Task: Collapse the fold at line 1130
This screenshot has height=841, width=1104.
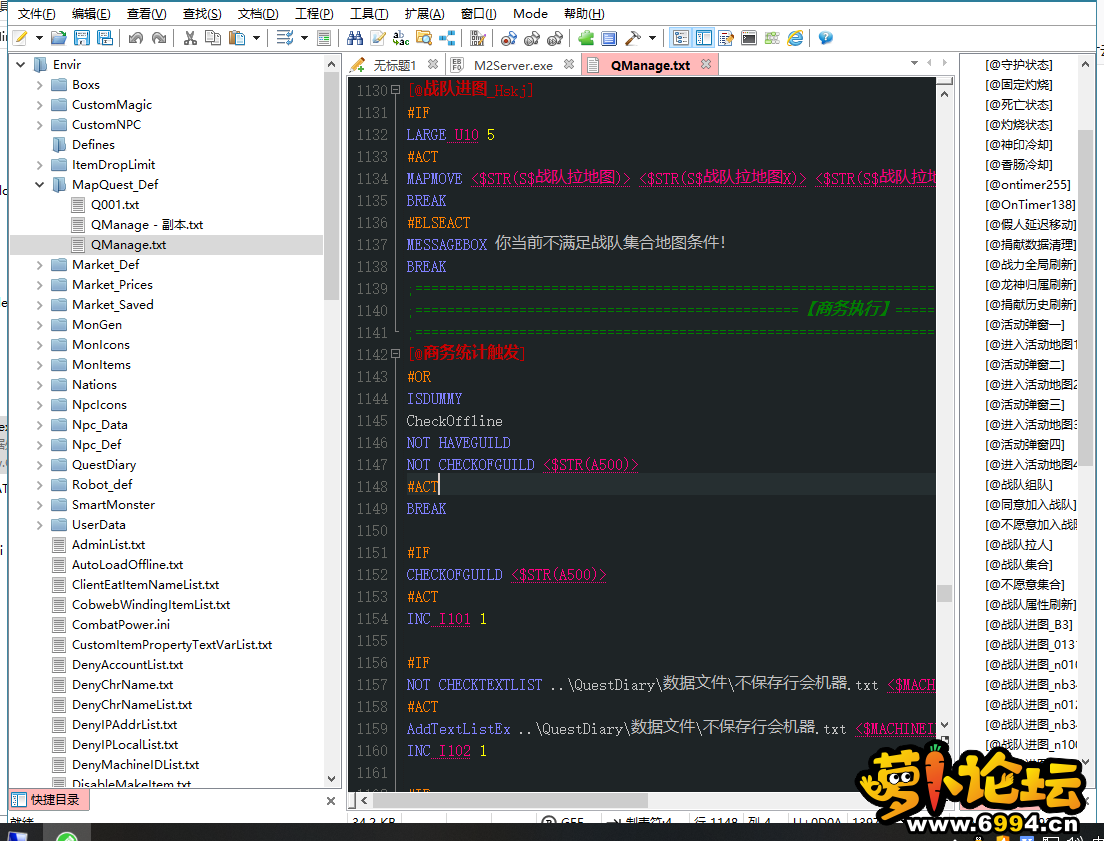Action: (x=396, y=90)
